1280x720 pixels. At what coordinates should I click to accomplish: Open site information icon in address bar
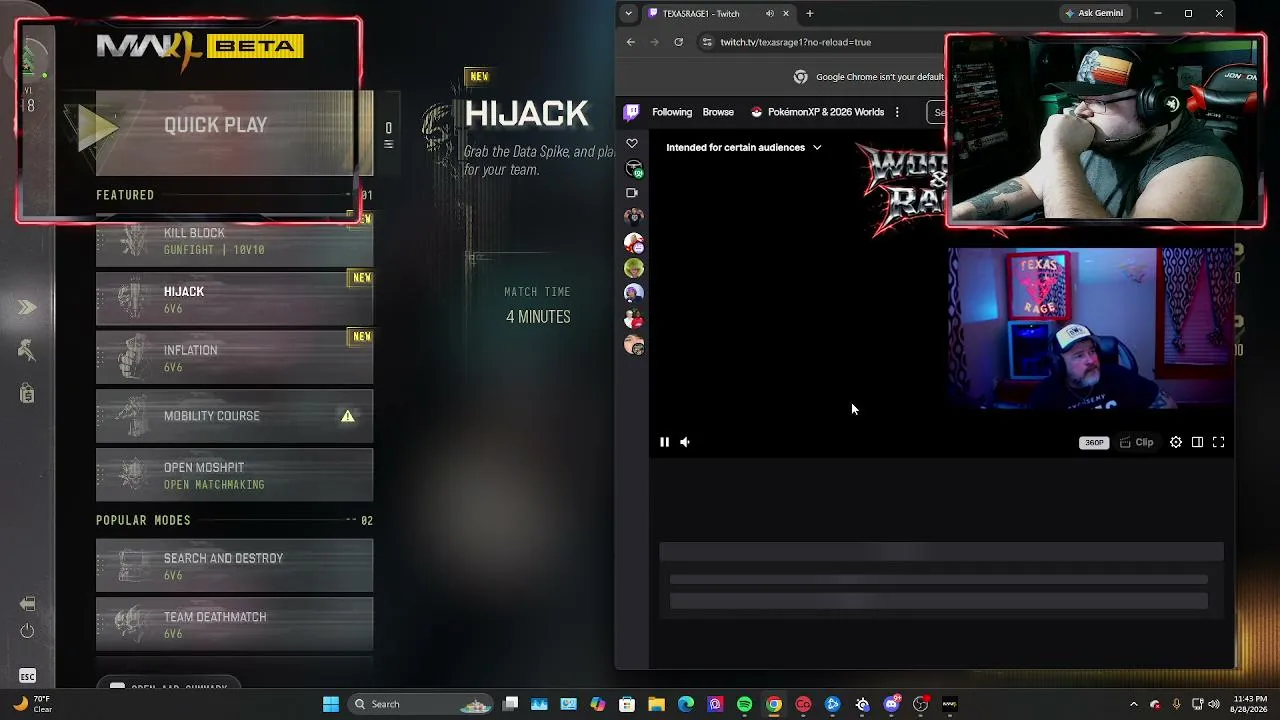pos(707,42)
